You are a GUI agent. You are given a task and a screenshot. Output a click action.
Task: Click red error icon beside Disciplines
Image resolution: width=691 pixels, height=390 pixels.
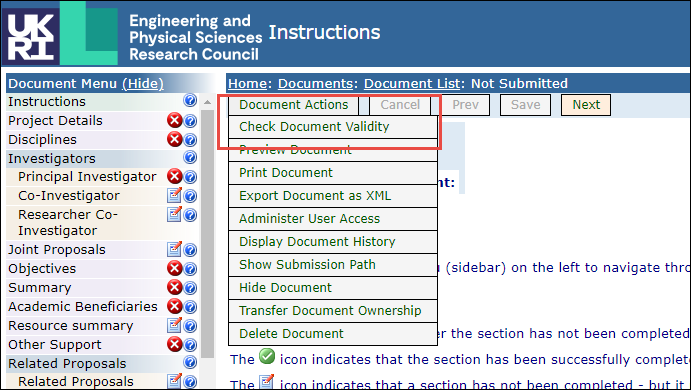pyautogui.click(x=175, y=139)
